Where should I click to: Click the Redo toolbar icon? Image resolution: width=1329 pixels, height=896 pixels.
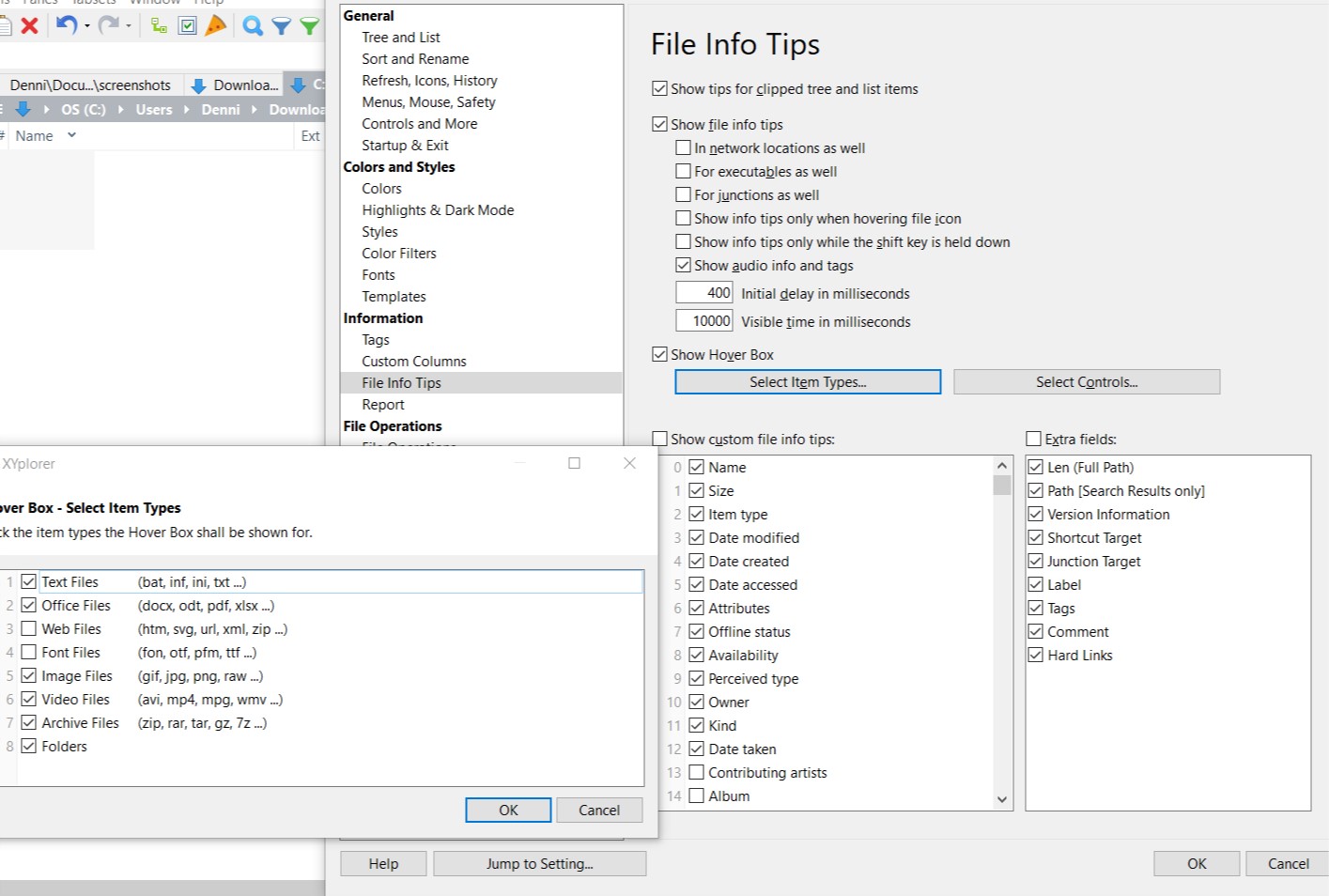pos(109,25)
